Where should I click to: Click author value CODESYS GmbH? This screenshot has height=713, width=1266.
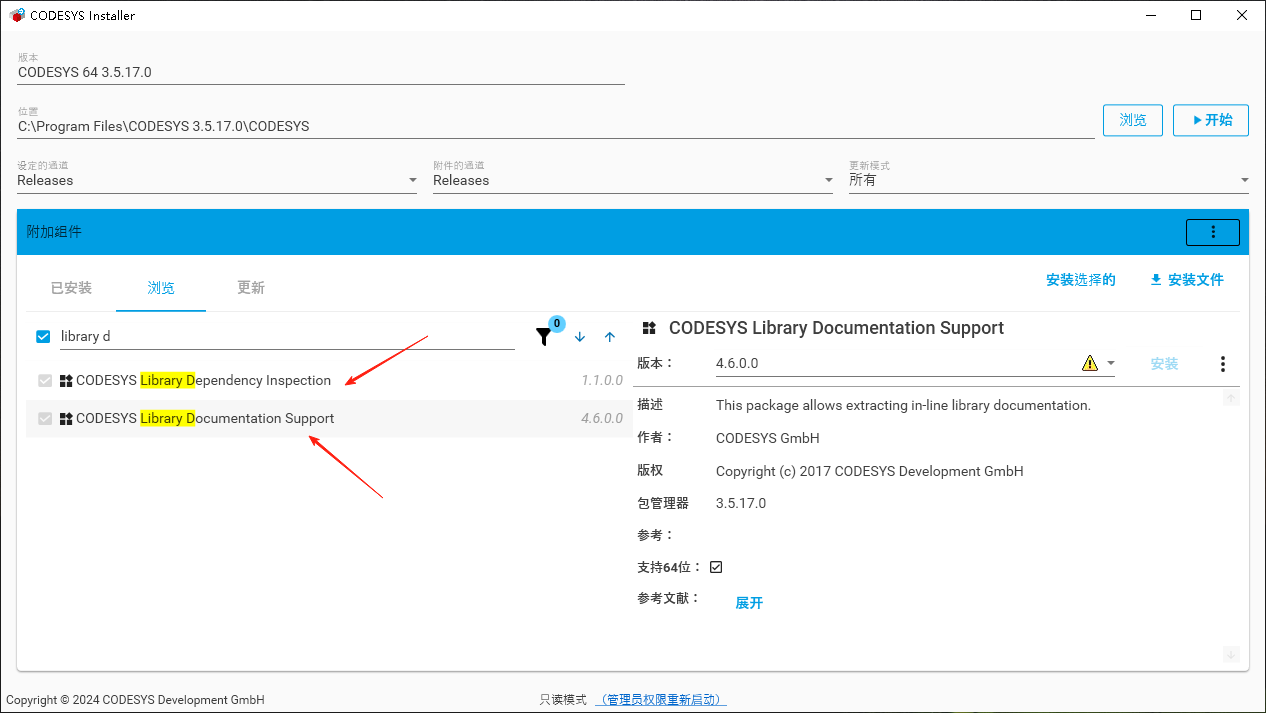pos(768,438)
